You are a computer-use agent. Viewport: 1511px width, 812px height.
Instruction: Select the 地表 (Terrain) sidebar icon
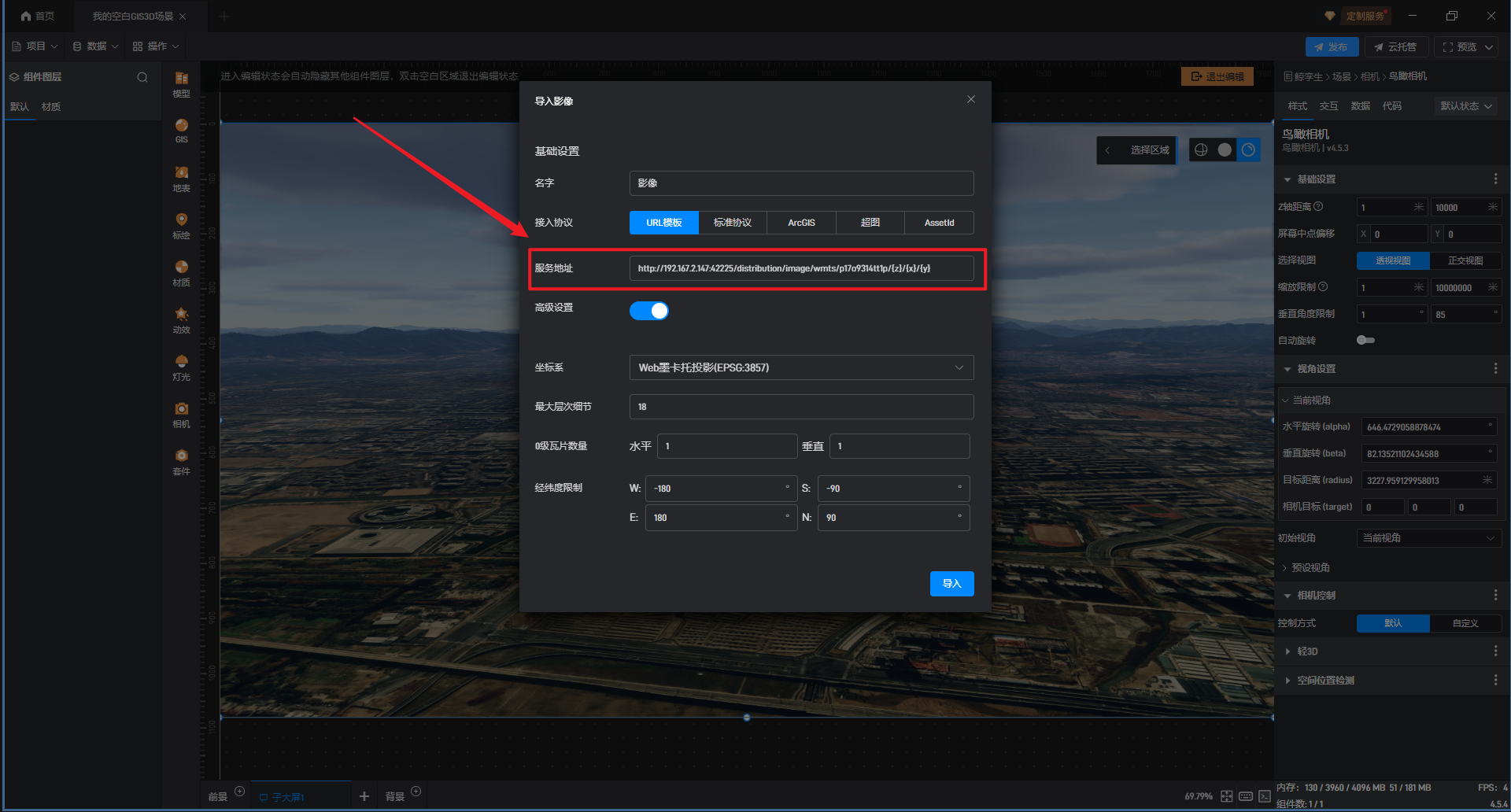(181, 177)
